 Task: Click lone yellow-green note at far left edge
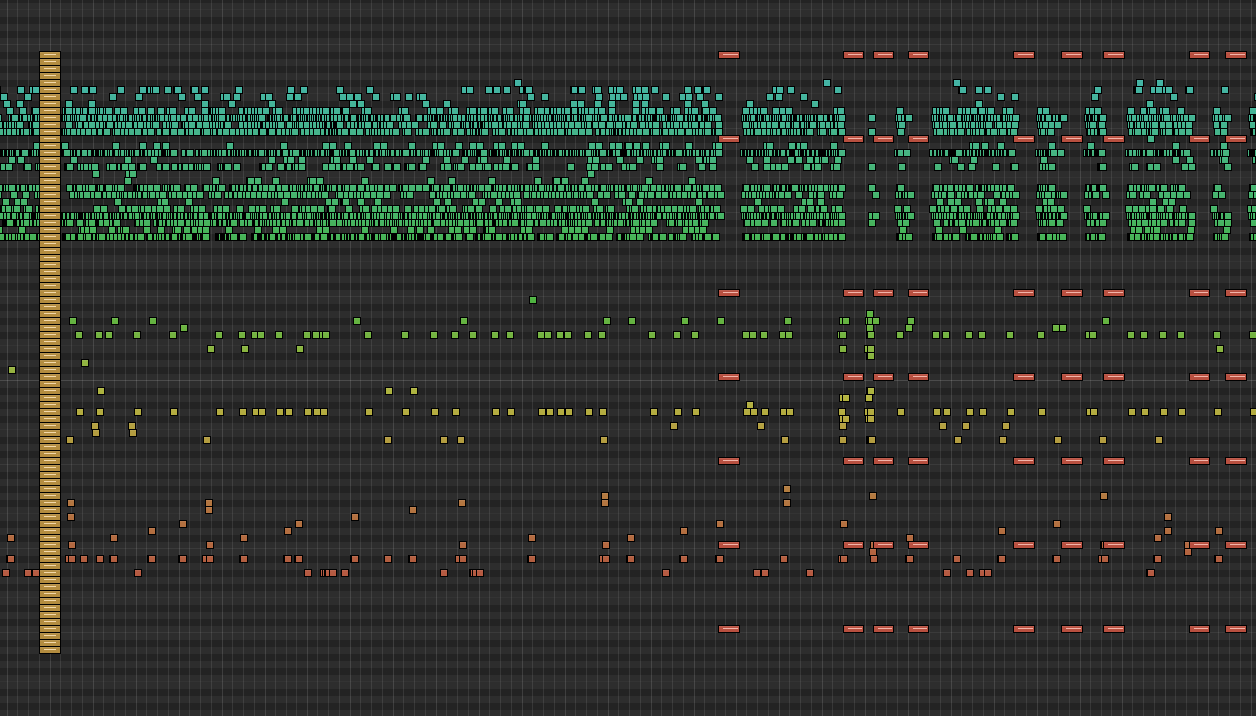[x=12, y=370]
